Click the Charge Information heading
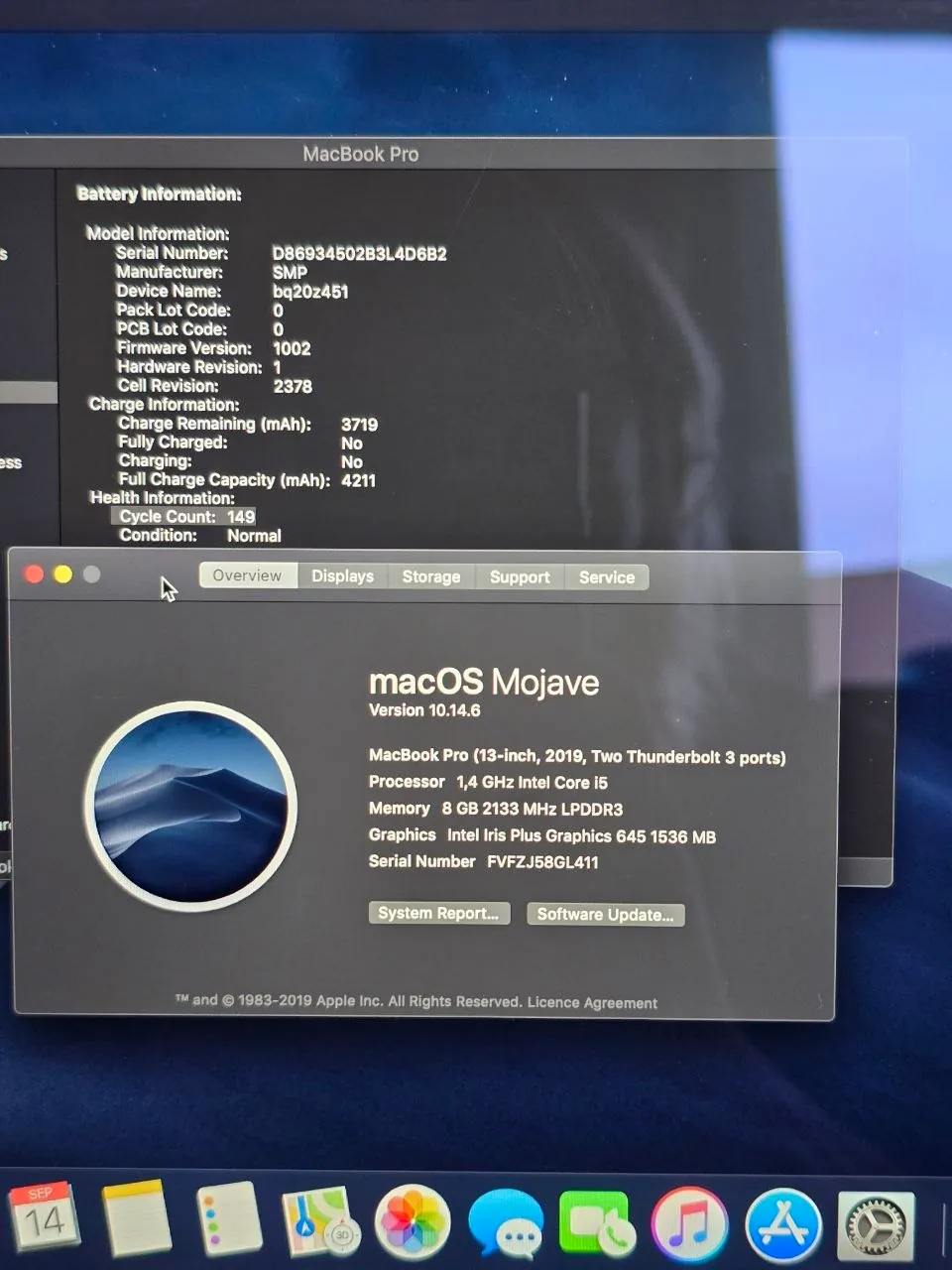 [164, 405]
